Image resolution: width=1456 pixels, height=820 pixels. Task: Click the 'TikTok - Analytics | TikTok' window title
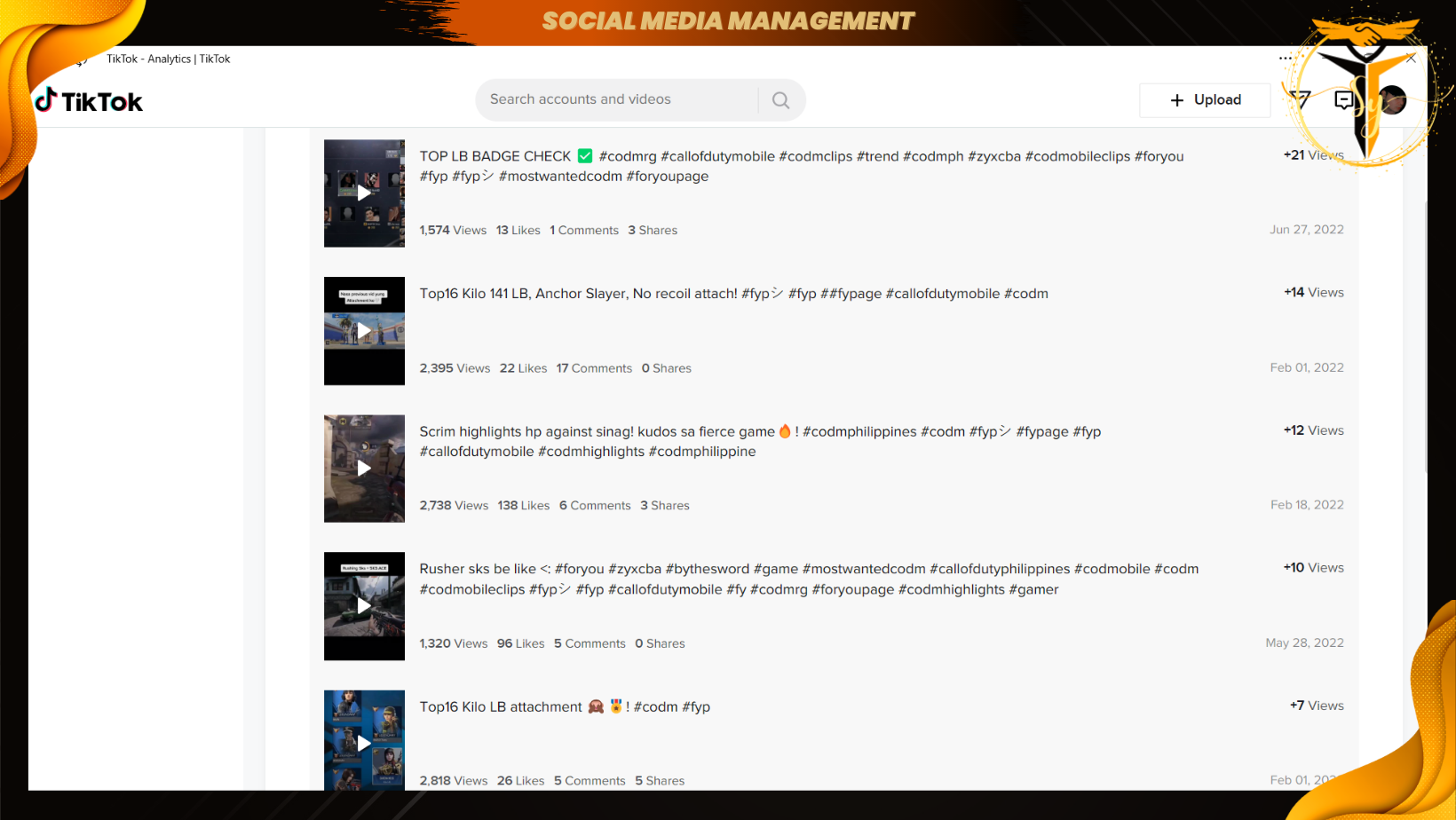169,59
